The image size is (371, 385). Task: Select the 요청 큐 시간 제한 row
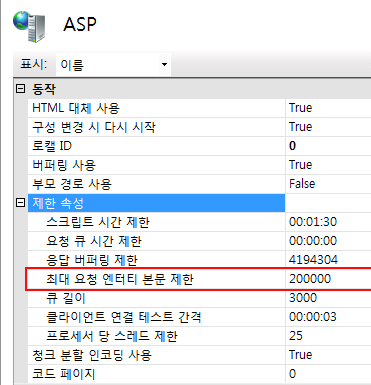pyautogui.click(x=199, y=241)
